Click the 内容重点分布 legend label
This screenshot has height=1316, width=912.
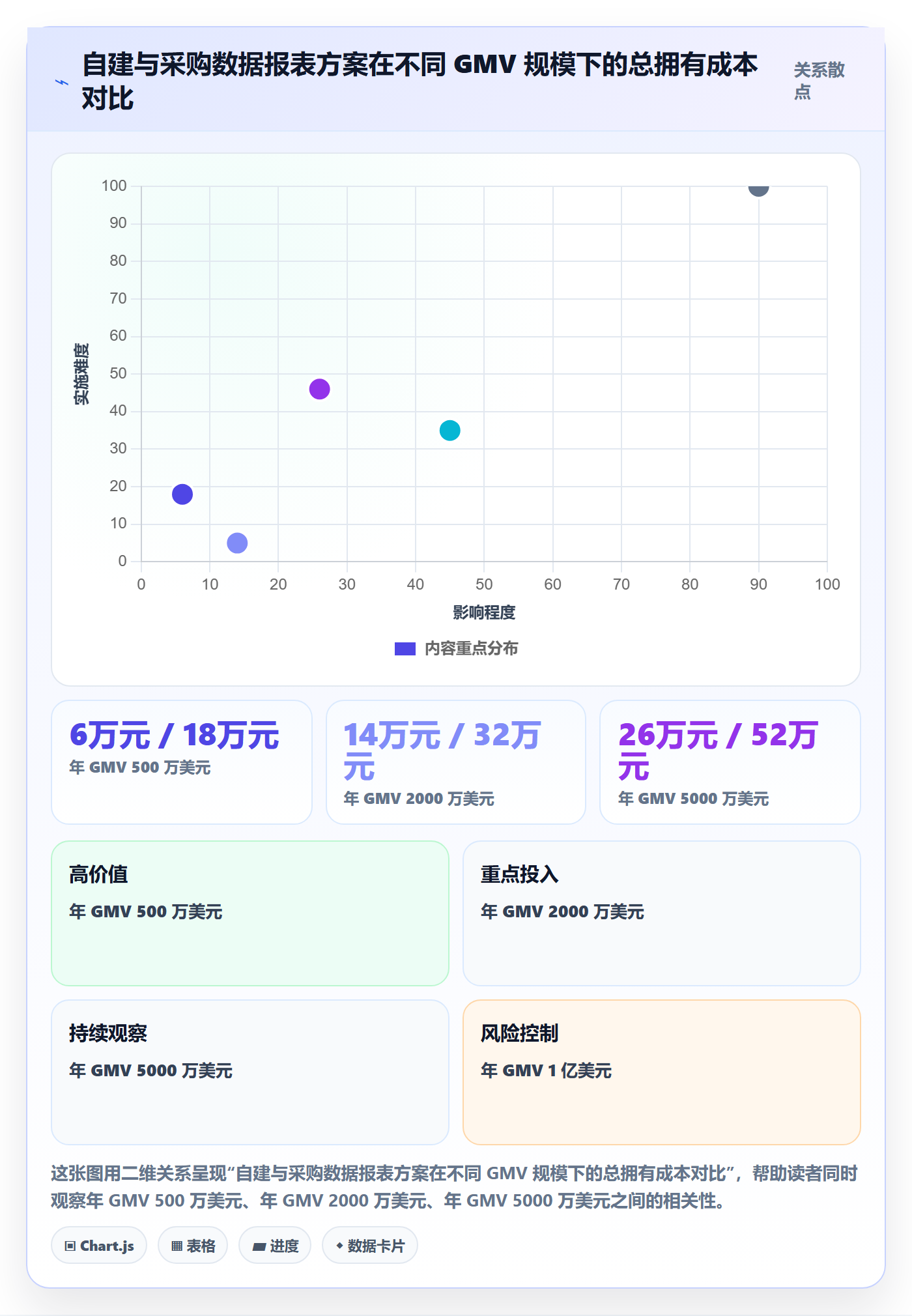click(x=472, y=649)
